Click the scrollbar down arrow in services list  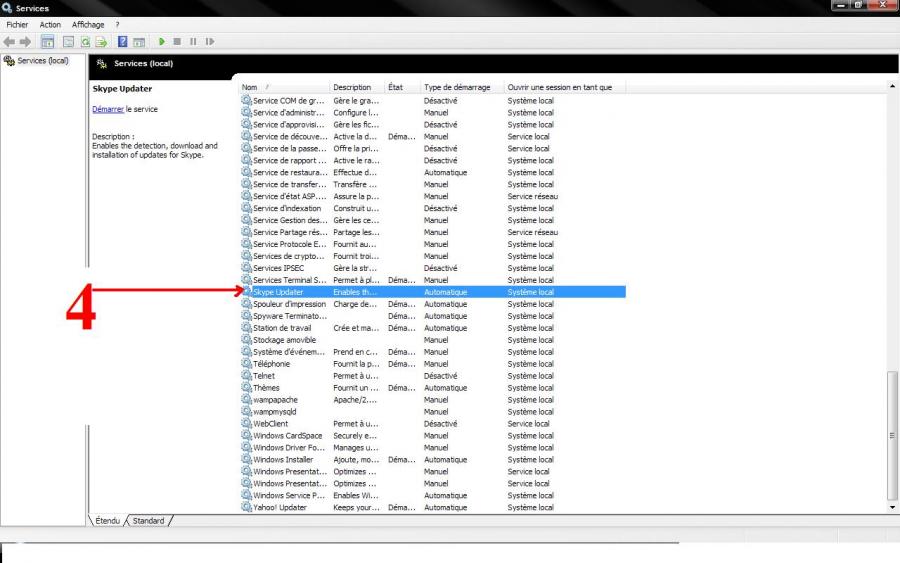click(893, 508)
